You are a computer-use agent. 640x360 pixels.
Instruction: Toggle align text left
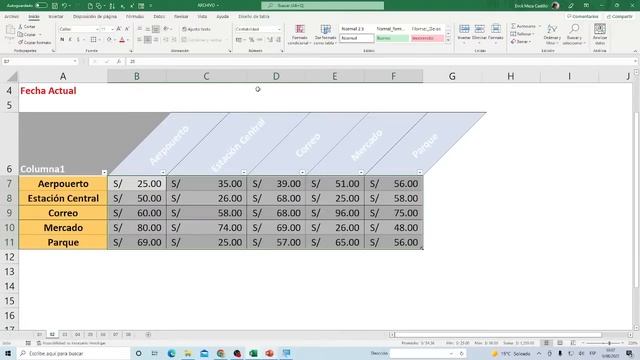pos(139,40)
